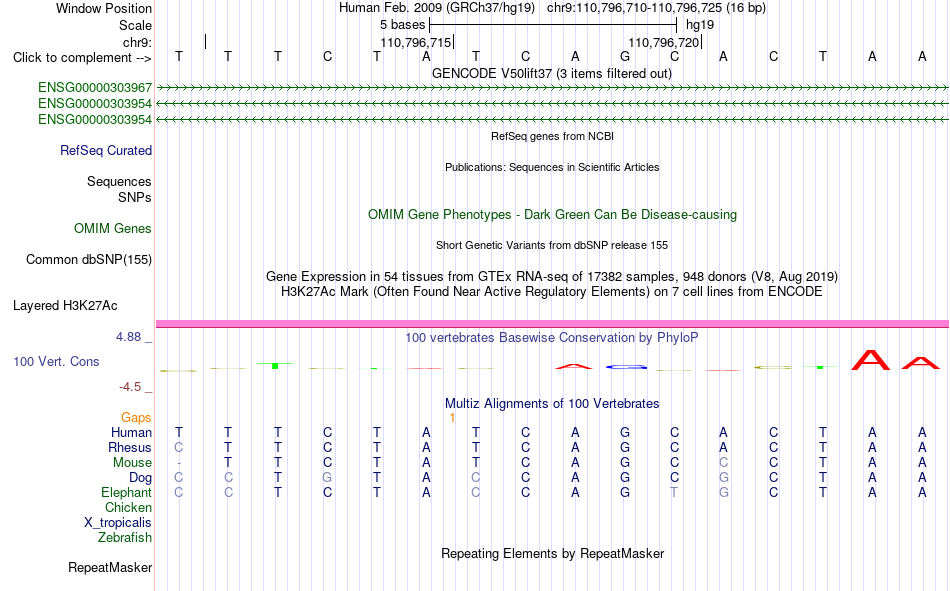Click the 110,796,720 position marker

[665, 42]
